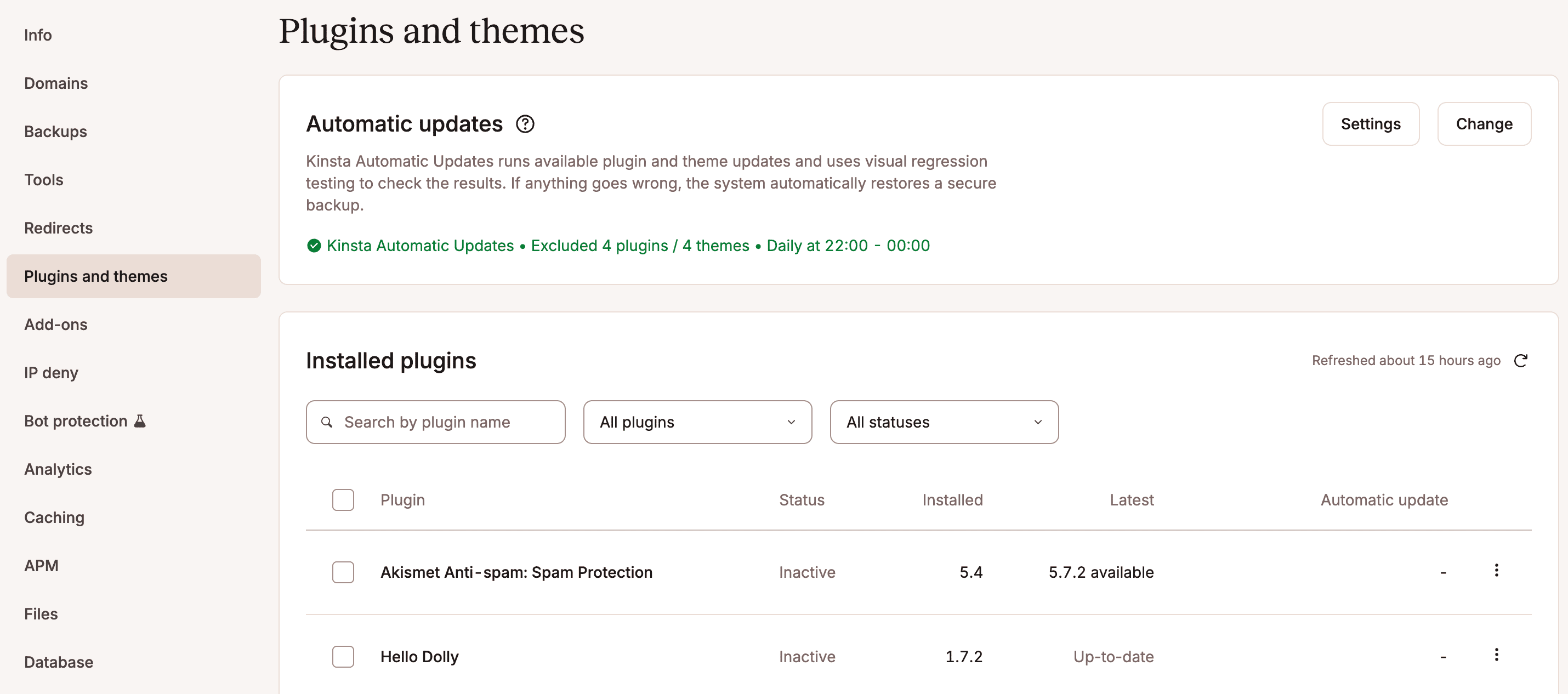Viewport: 1568px width, 694px height.
Task: Click Refreshed about 15 hours ago text
Action: pos(1406,360)
